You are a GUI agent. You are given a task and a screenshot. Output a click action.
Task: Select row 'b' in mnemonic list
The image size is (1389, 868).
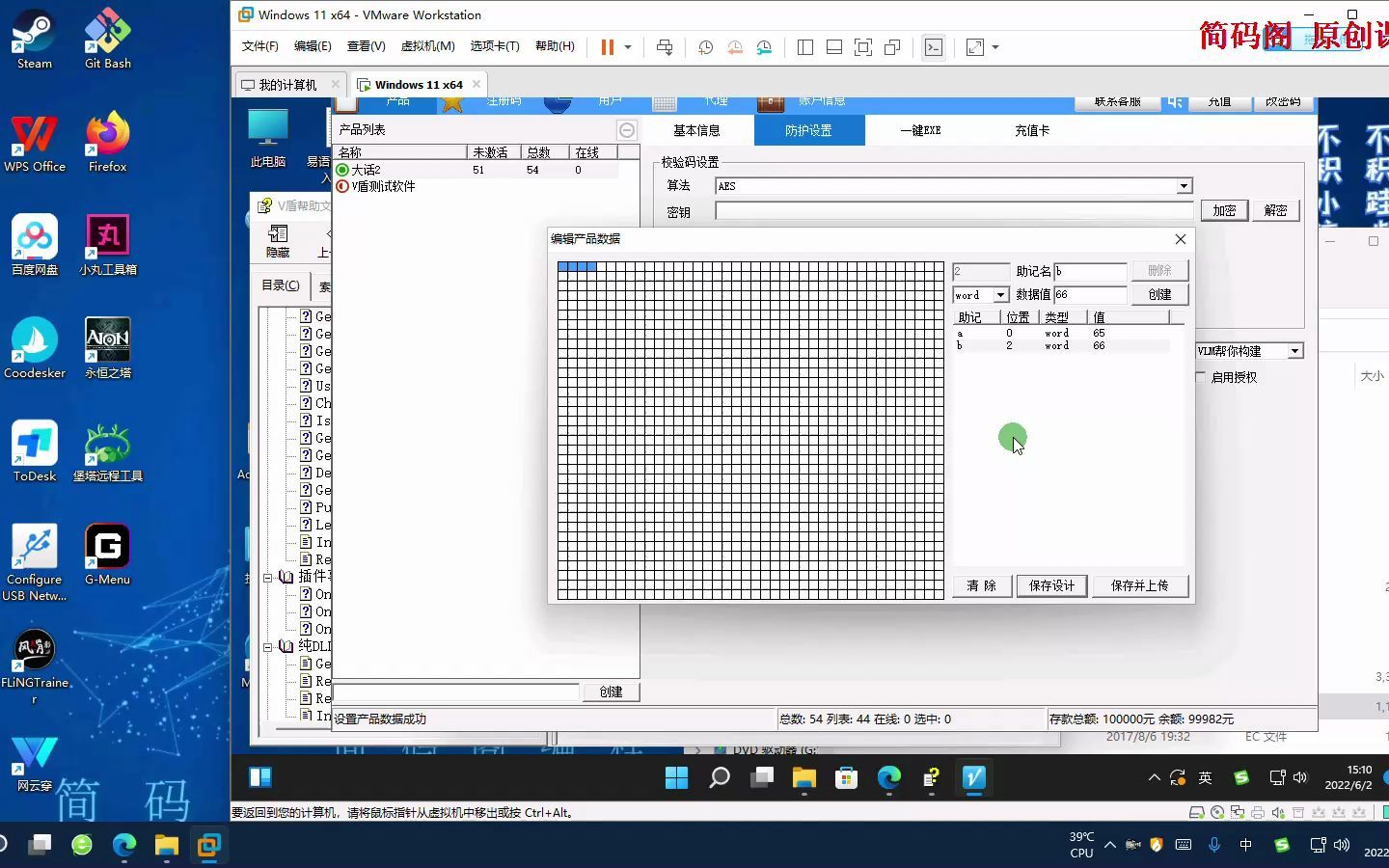click(x=1061, y=345)
